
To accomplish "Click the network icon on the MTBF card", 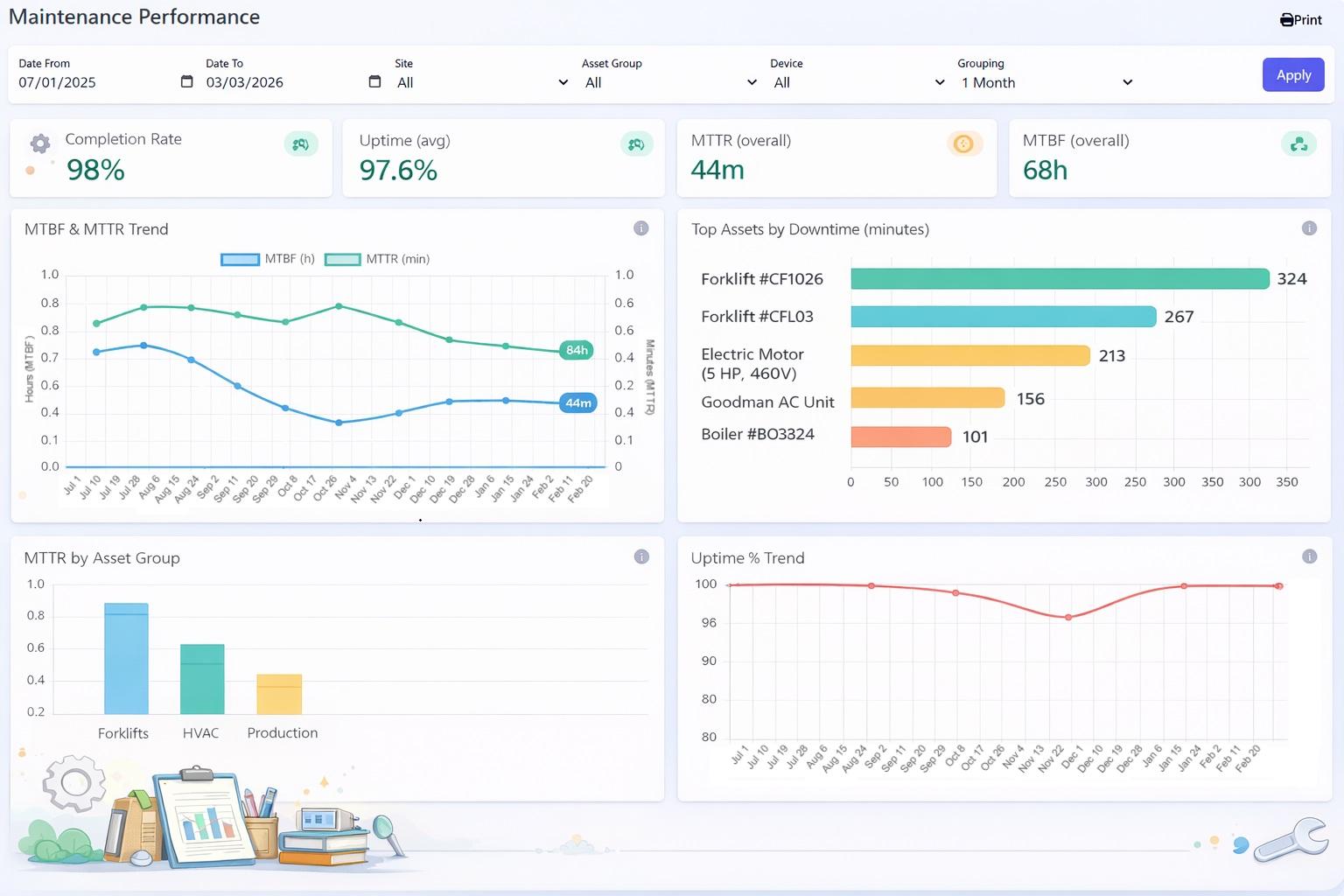I will coord(1299,143).
